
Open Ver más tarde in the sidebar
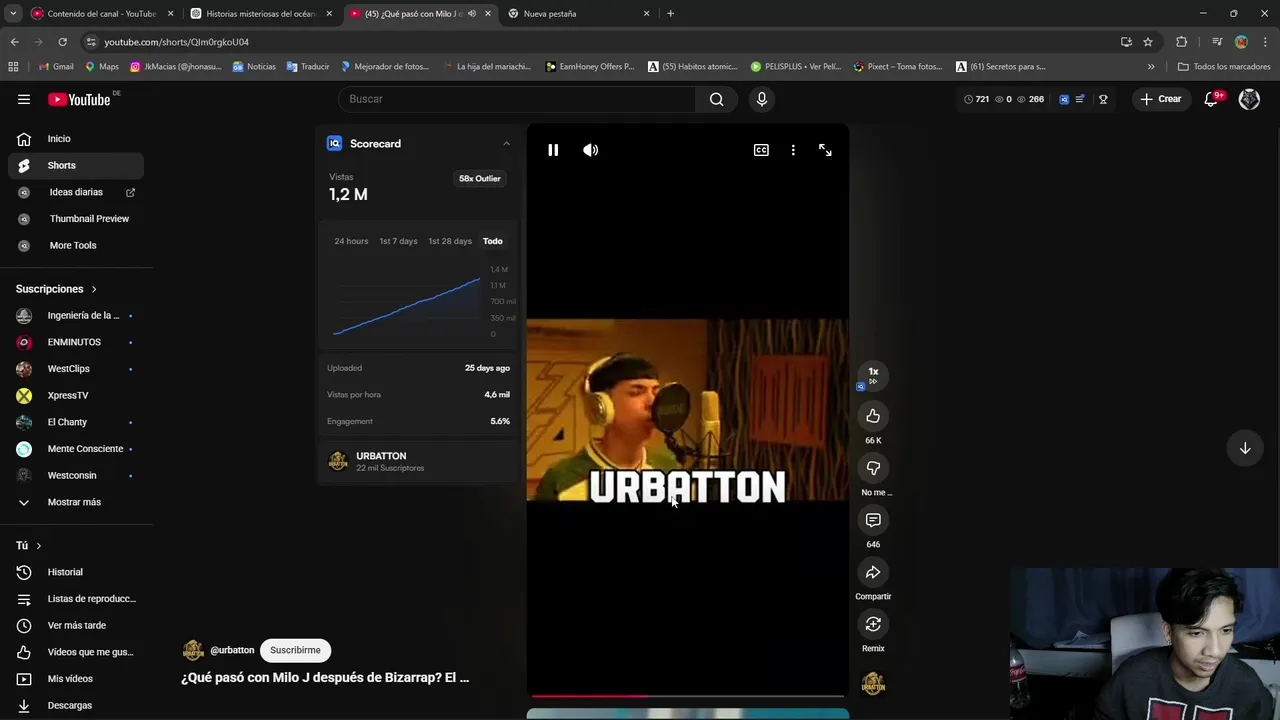[76, 625]
